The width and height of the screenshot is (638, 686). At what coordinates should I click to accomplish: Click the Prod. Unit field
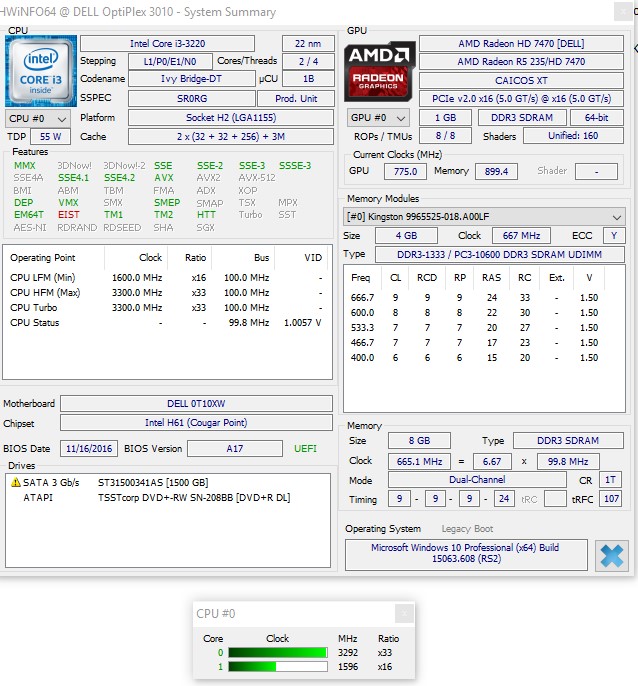point(296,98)
